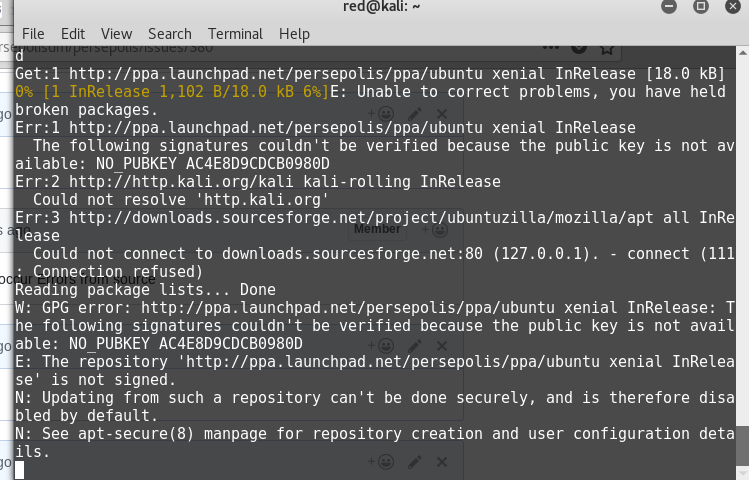Click 'broken packages.' text
This screenshot has height=480, width=749.
point(86,110)
